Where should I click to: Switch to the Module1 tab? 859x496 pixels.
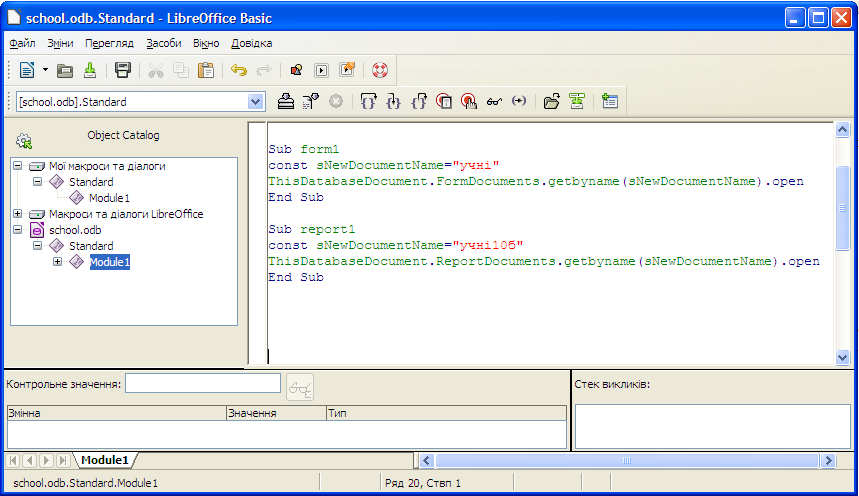[105, 460]
